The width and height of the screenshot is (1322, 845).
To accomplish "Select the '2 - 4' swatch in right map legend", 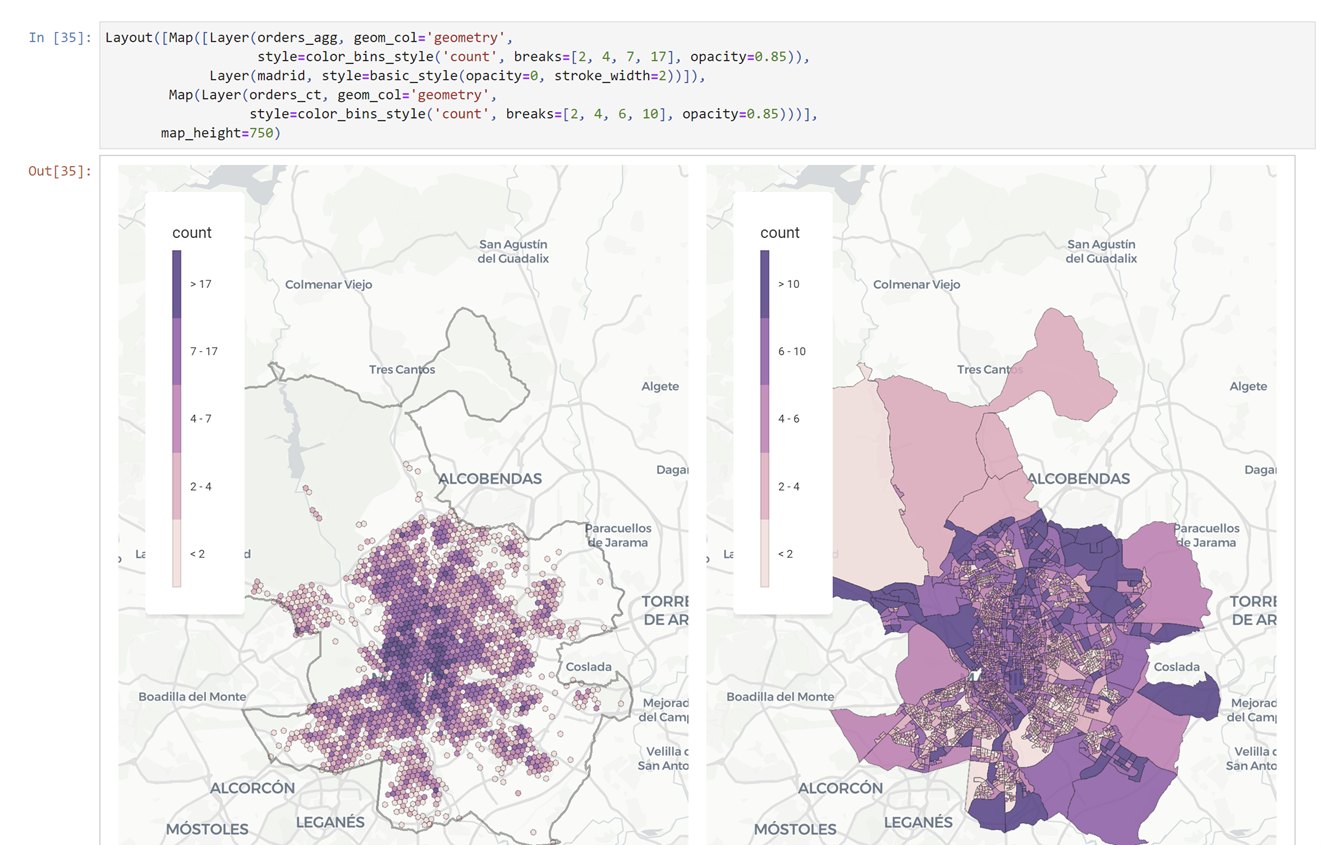I will tap(765, 486).
